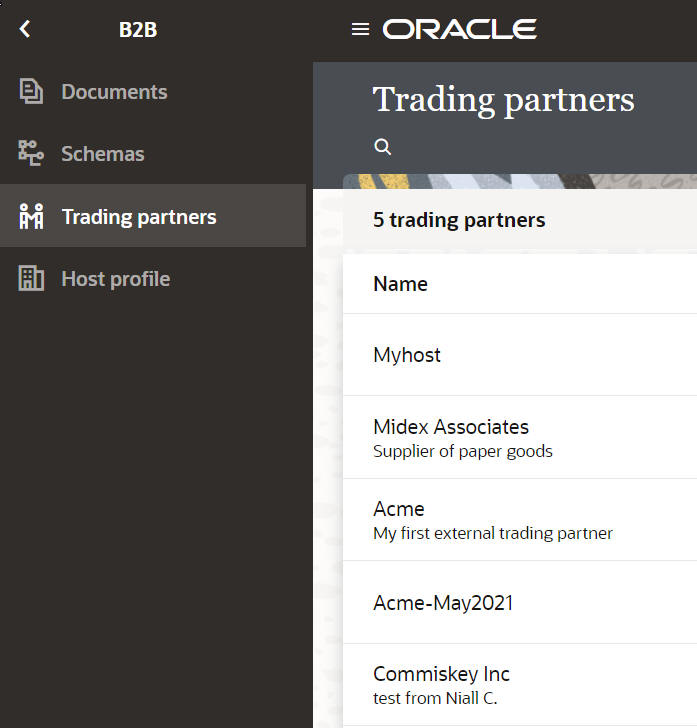The height and width of the screenshot is (728, 697).
Task: Click the search magnifier icon
Action: [x=382, y=147]
